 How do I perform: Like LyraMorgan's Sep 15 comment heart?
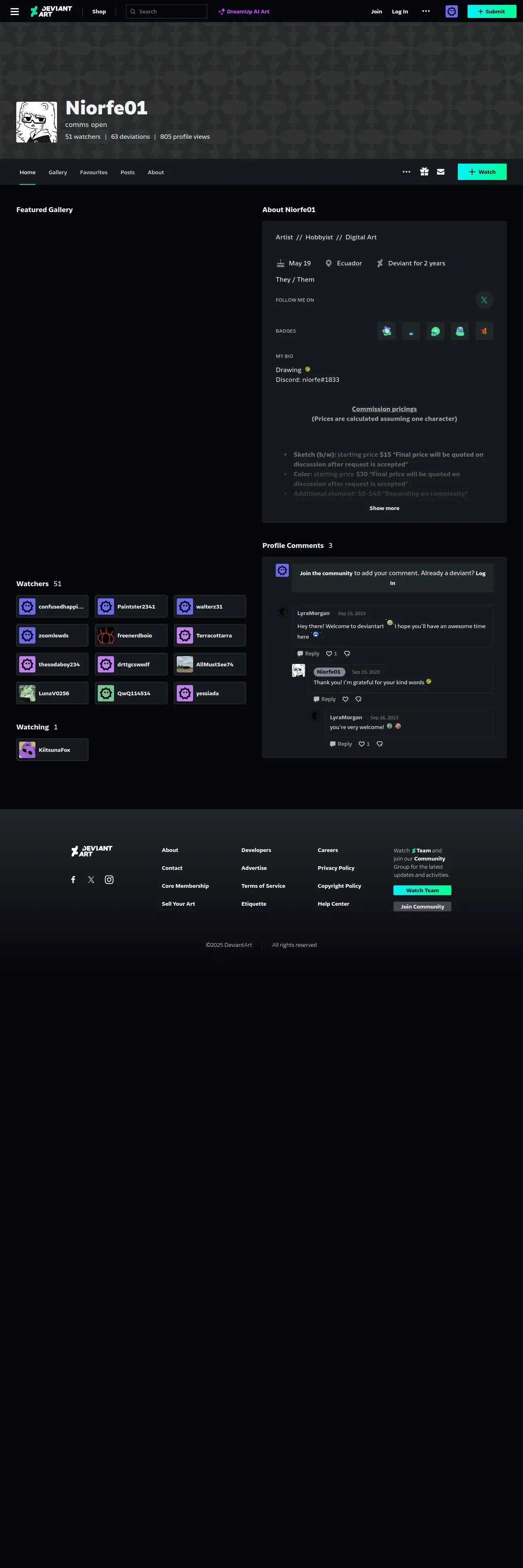(330, 654)
